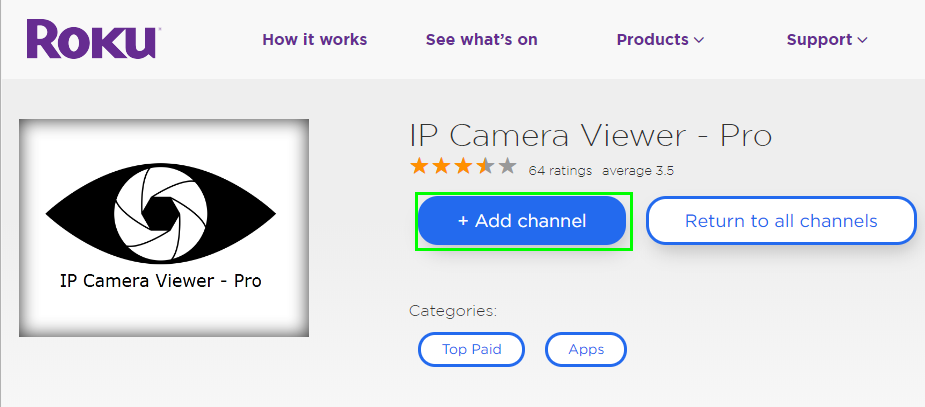Go to See what's on

[481, 40]
